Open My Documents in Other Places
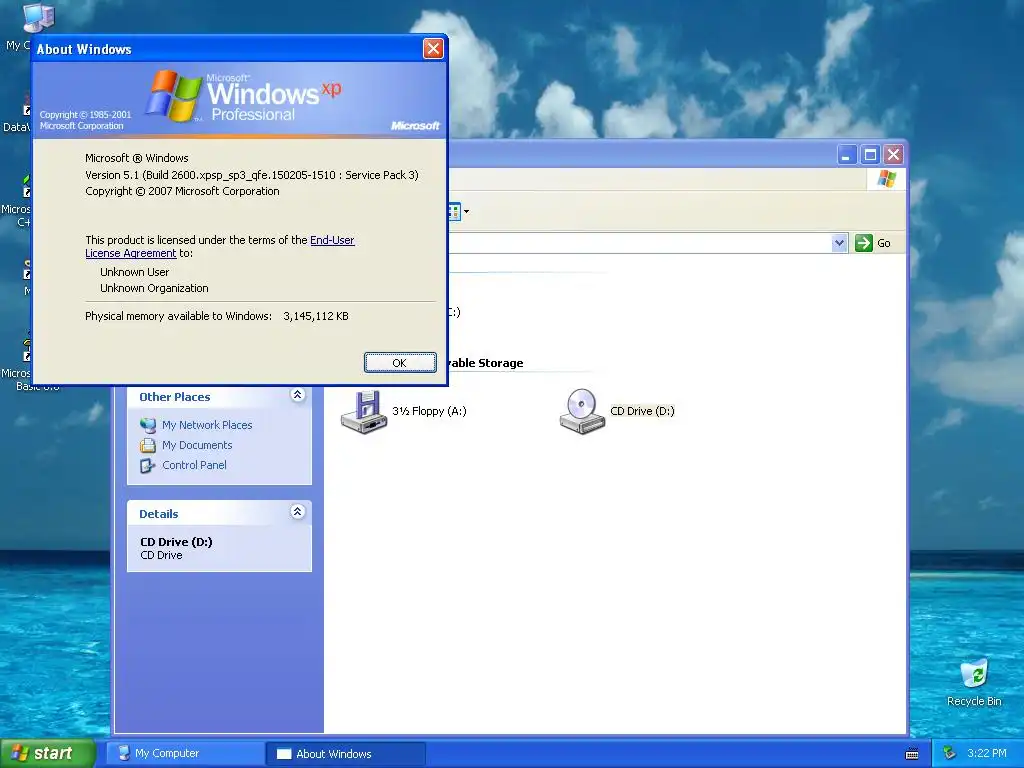The width and height of the screenshot is (1024, 768). 197,445
